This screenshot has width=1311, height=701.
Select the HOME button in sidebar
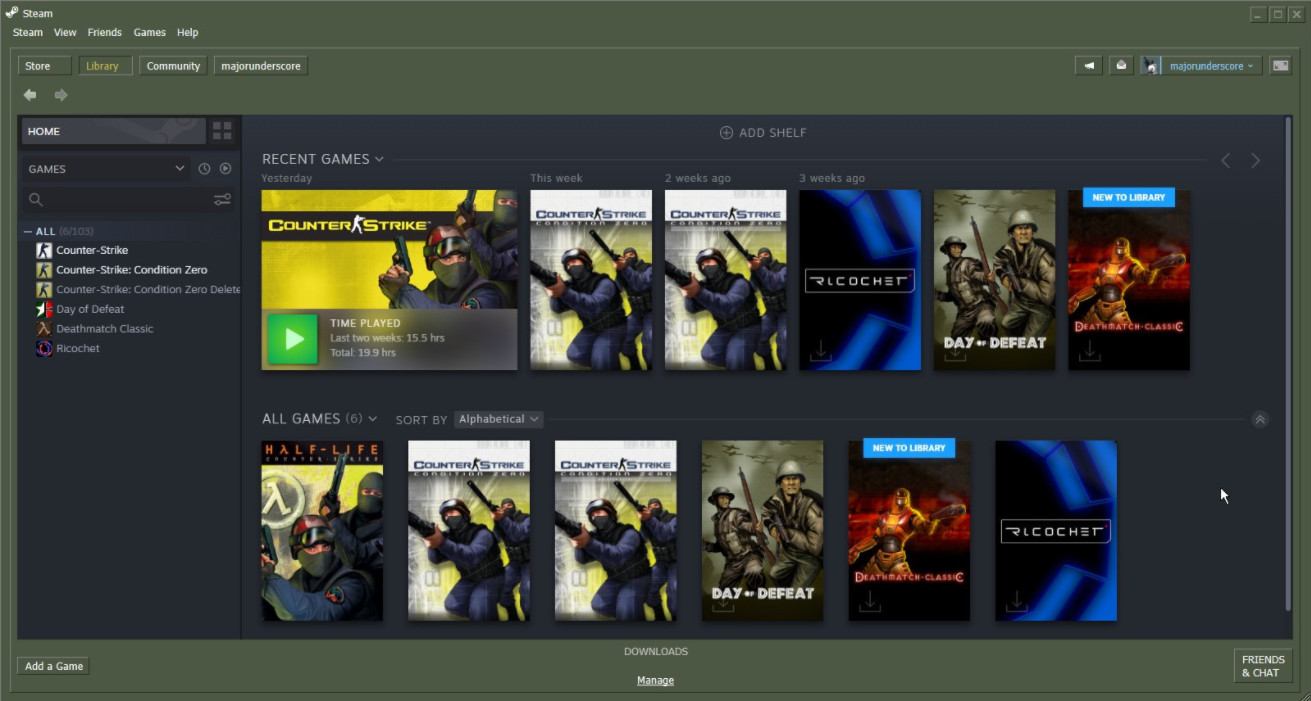[114, 131]
